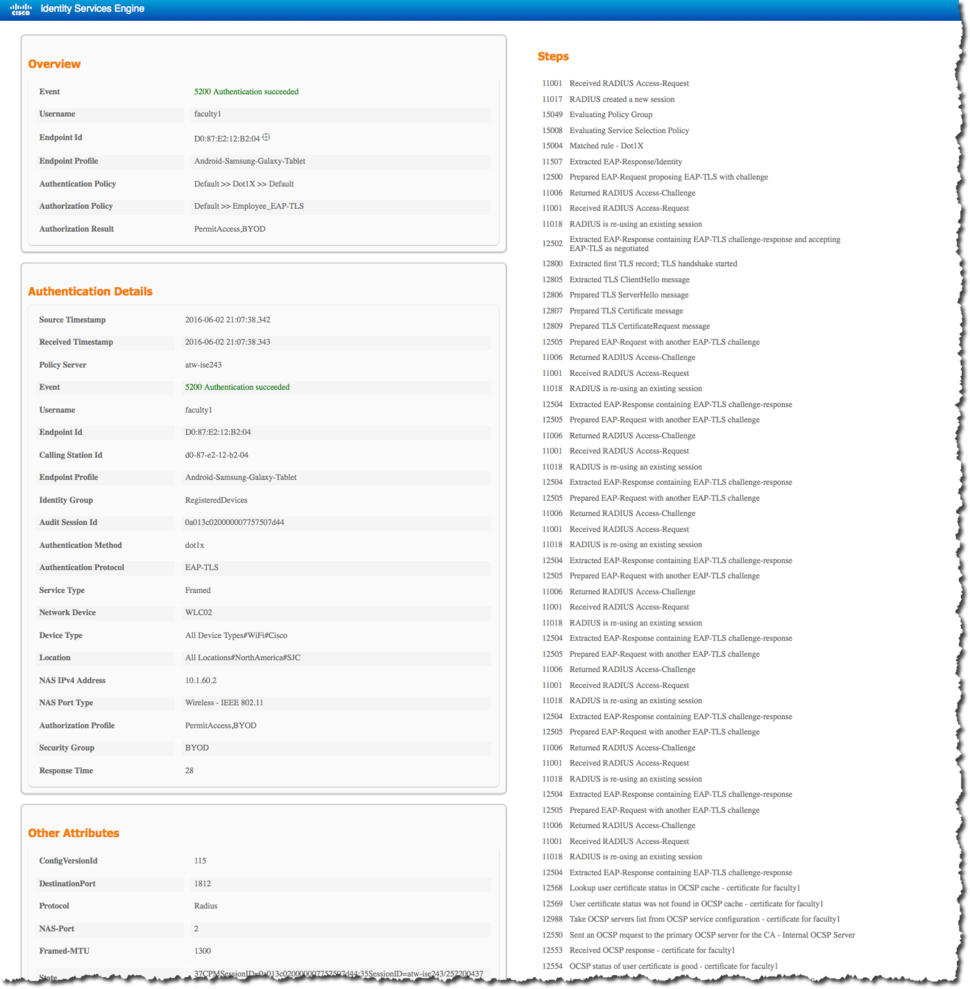
Task: Select Audit Session Id 0a013c020000007757507d44
Action: (235, 522)
